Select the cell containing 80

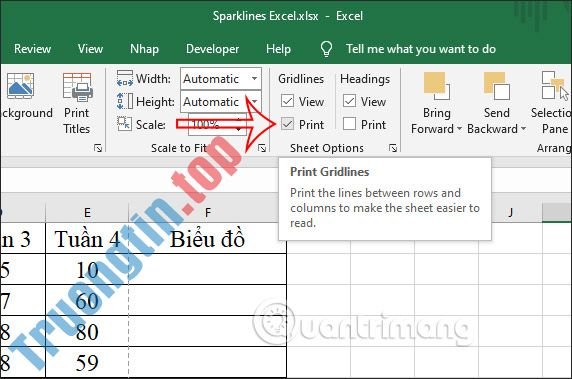pyautogui.click(x=87, y=332)
